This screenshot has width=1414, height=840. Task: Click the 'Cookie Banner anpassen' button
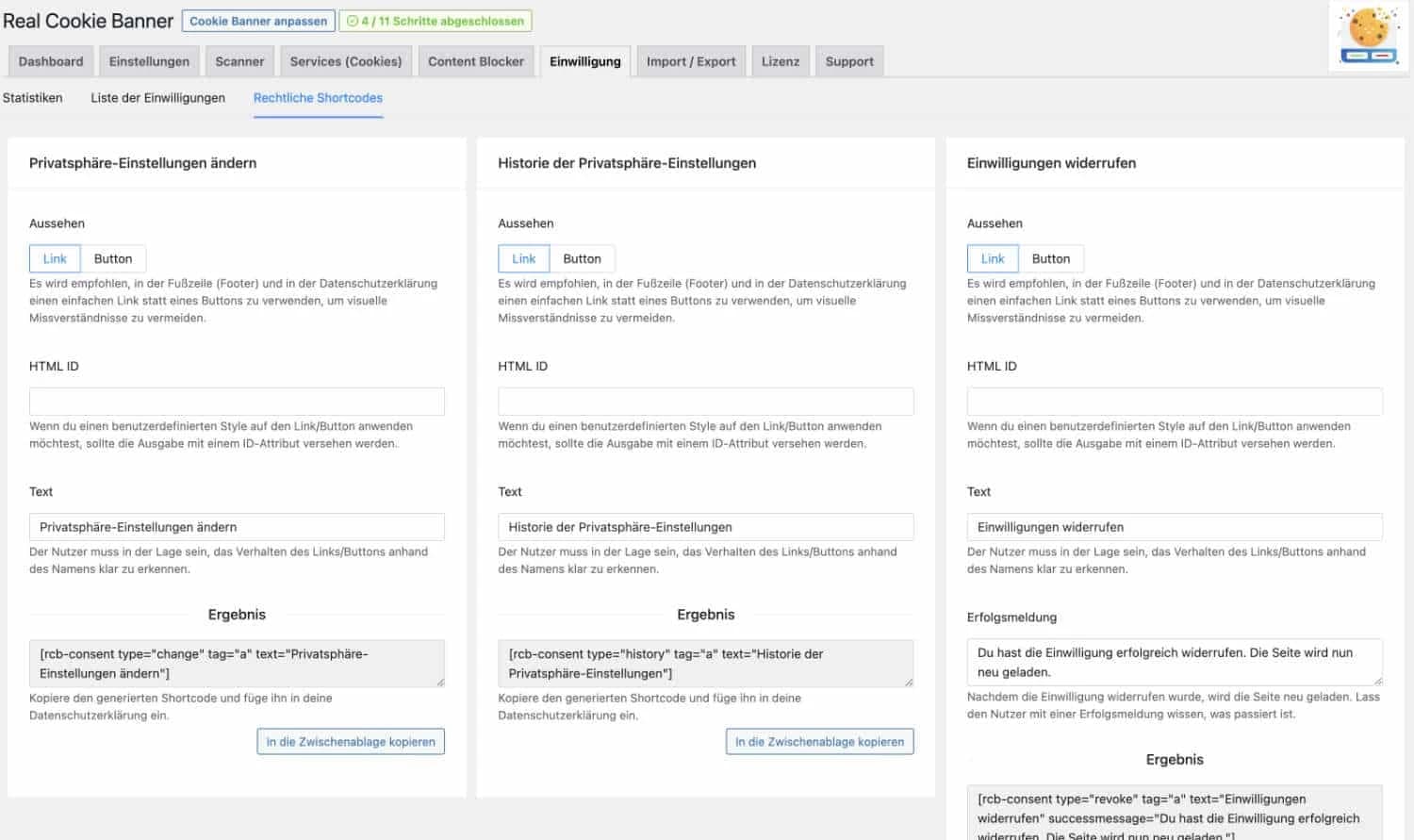(x=258, y=21)
